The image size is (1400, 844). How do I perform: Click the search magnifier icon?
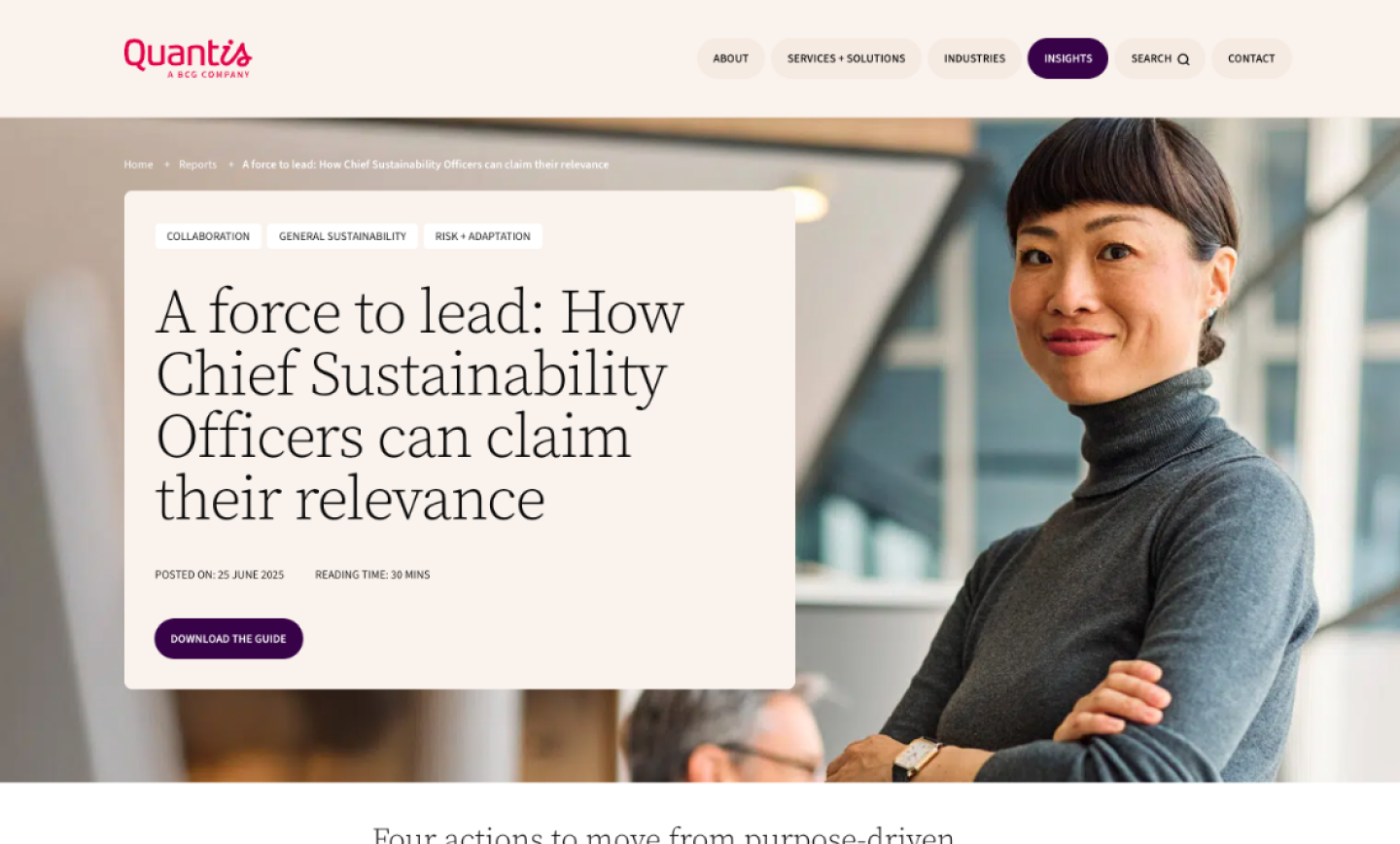1183,59
